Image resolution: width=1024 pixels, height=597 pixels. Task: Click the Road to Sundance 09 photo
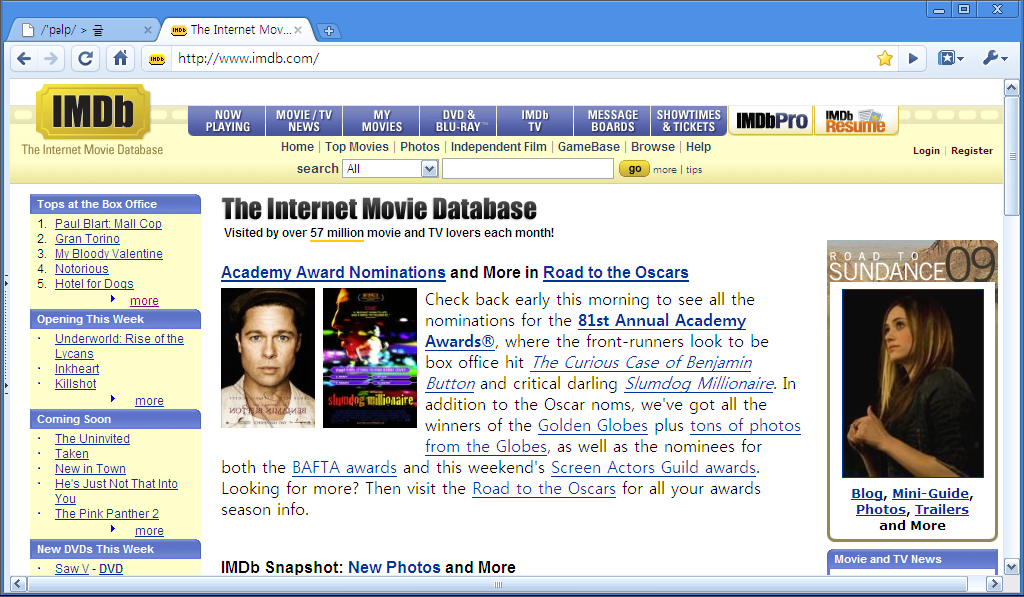(912, 383)
